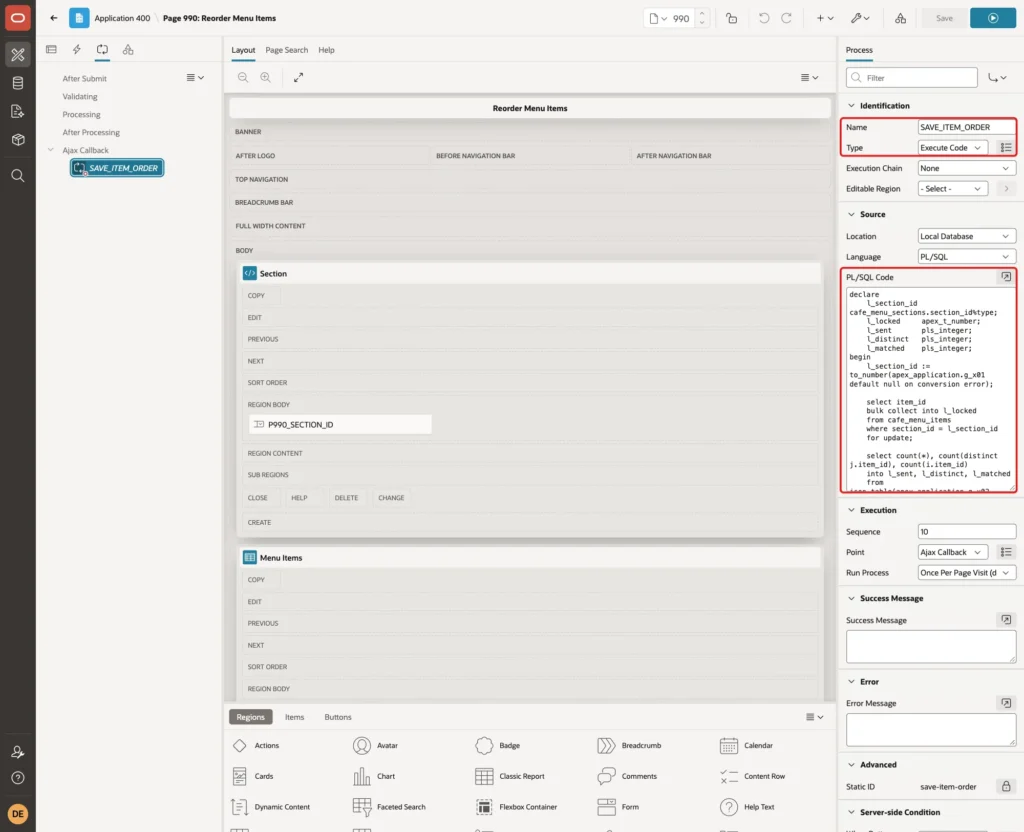Open the Execution Chain dropdown
This screenshot has height=832, width=1024.
click(x=967, y=168)
